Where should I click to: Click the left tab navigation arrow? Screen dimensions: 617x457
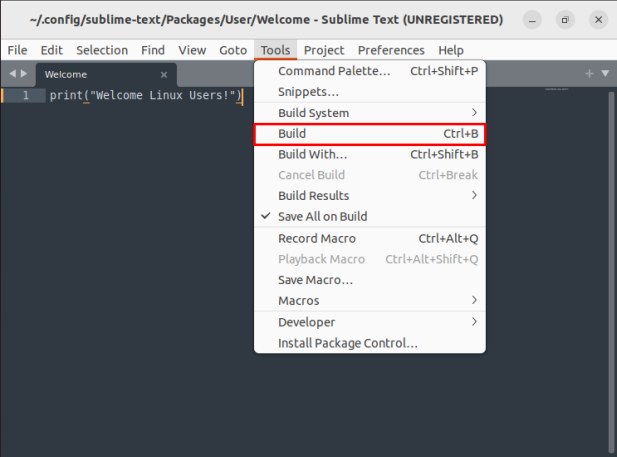pyautogui.click(x=12, y=74)
